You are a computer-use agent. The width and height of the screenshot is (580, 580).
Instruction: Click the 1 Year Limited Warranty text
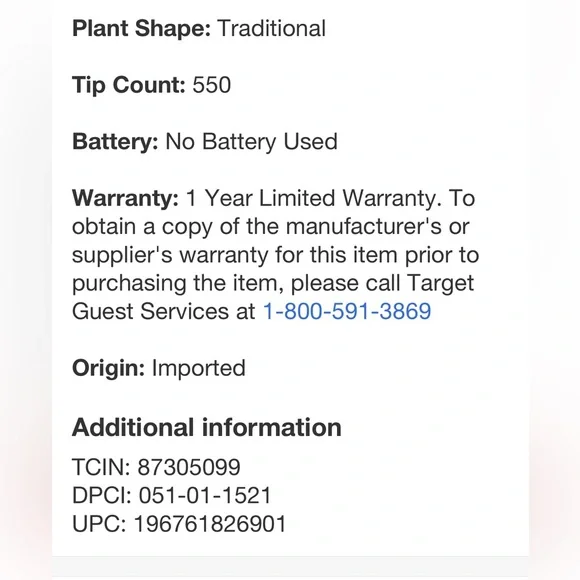click(314, 198)
